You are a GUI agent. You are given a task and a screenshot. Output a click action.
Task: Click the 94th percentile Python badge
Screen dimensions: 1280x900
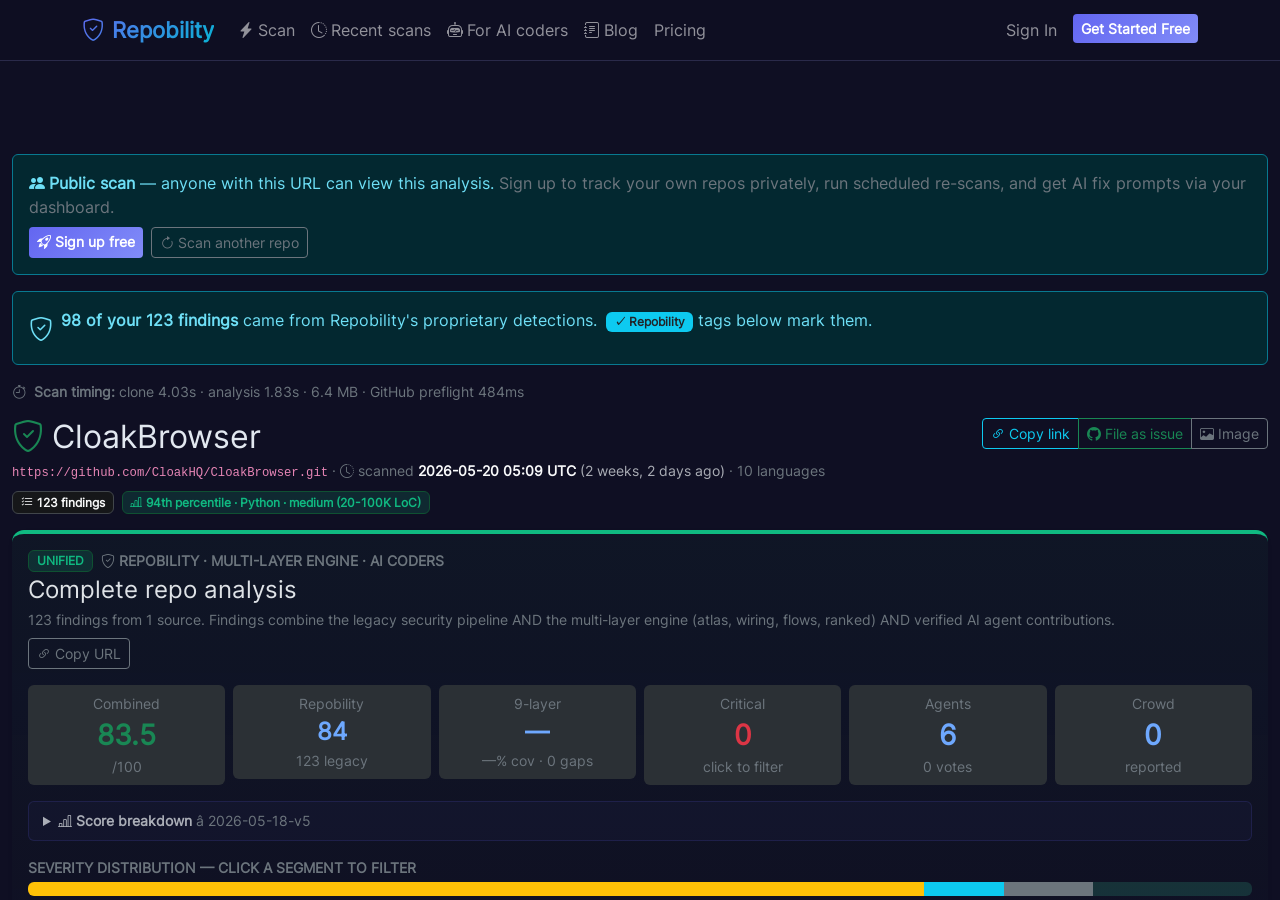pos(276,502)
